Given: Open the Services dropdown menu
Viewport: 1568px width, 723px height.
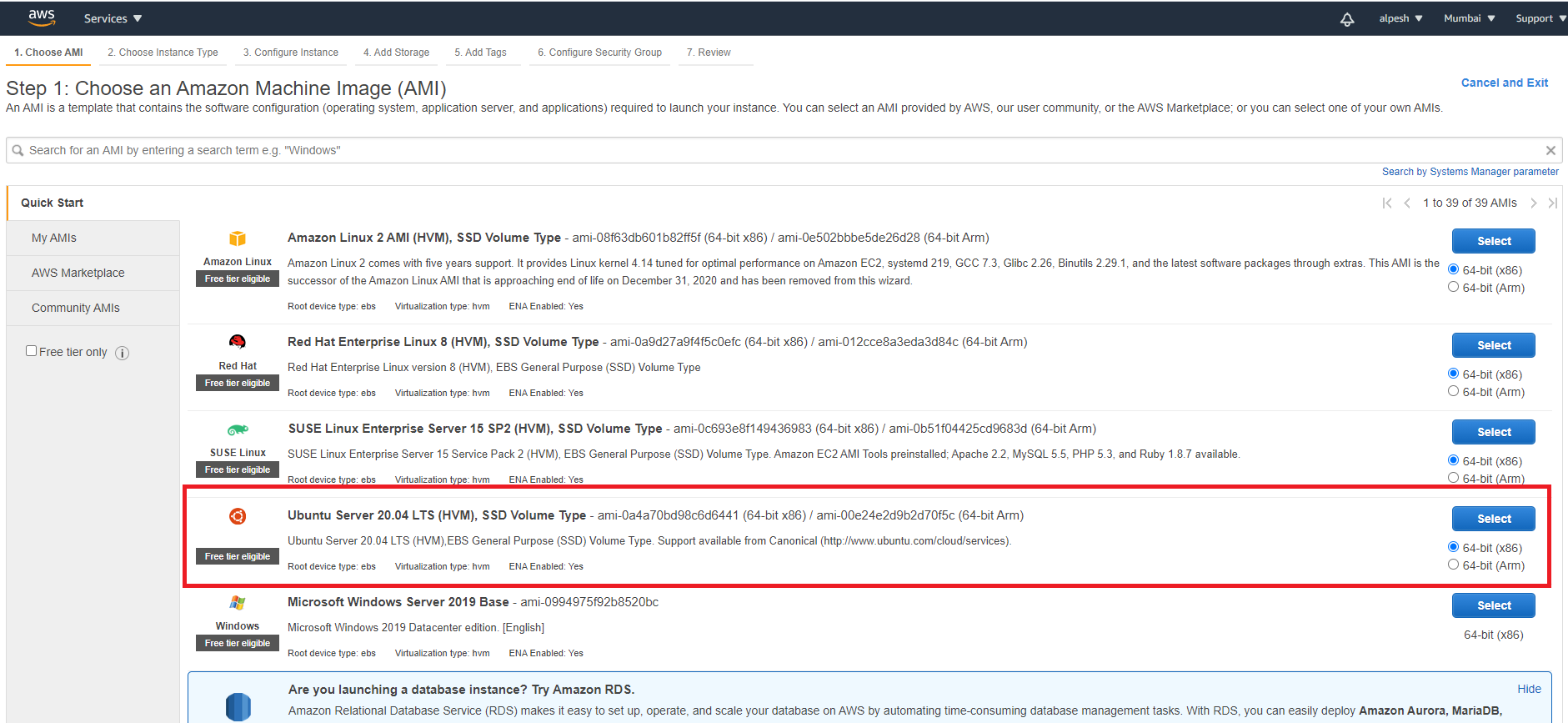Looking at the screenshot, I should [113, 18].
